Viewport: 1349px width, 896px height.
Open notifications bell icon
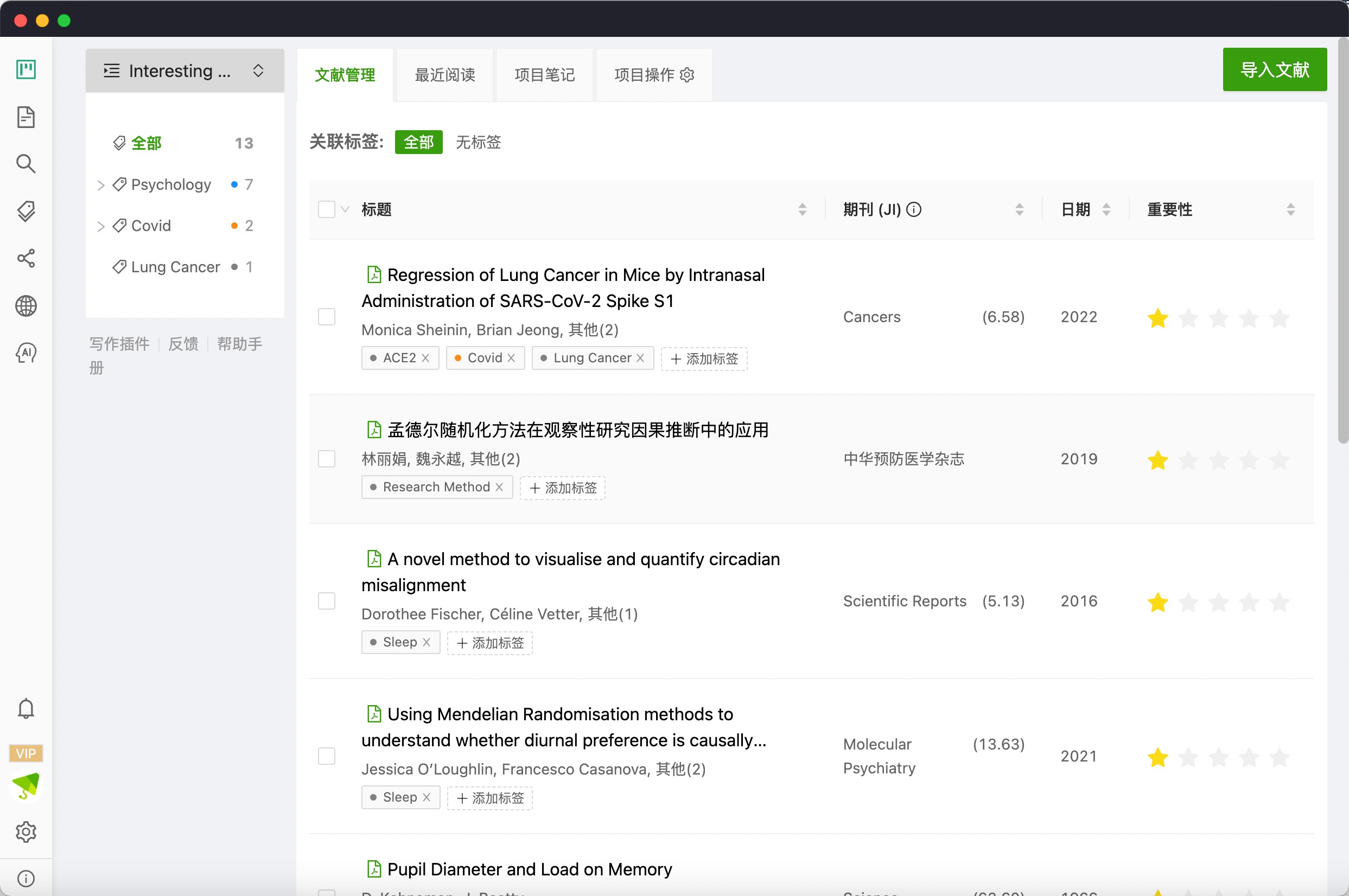26,708
